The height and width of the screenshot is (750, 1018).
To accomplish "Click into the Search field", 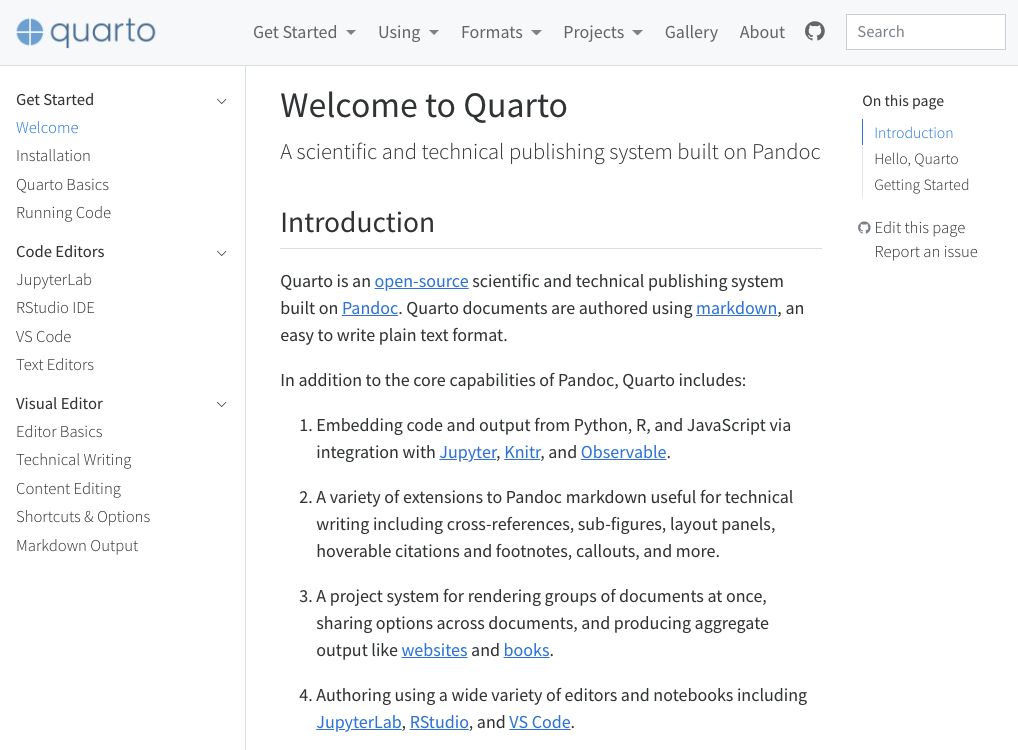I will pyautogui.click(x=925, y=32).
